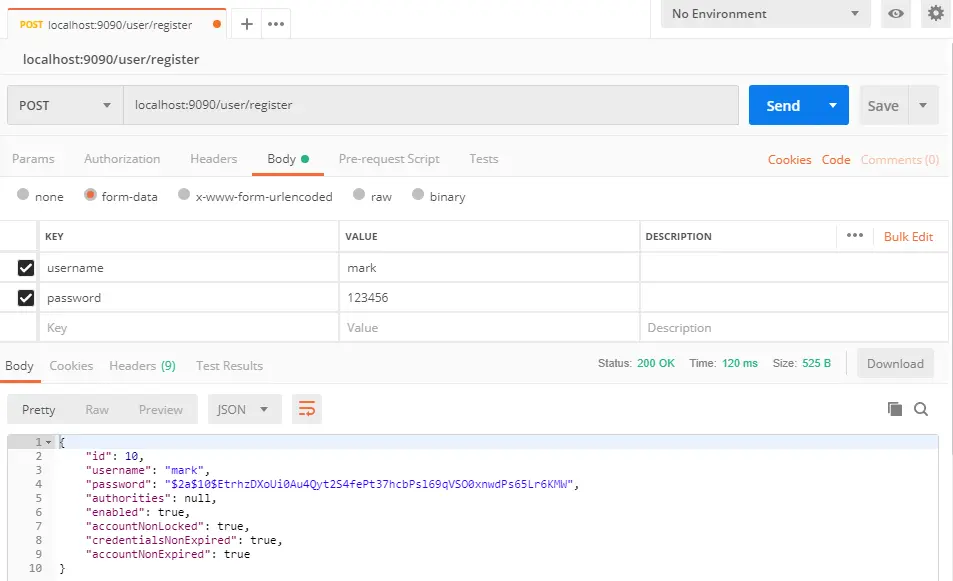Switch response view to Raw
This screenshot has height=581, width=953.
pyautogui.click(x=97, y=410)
